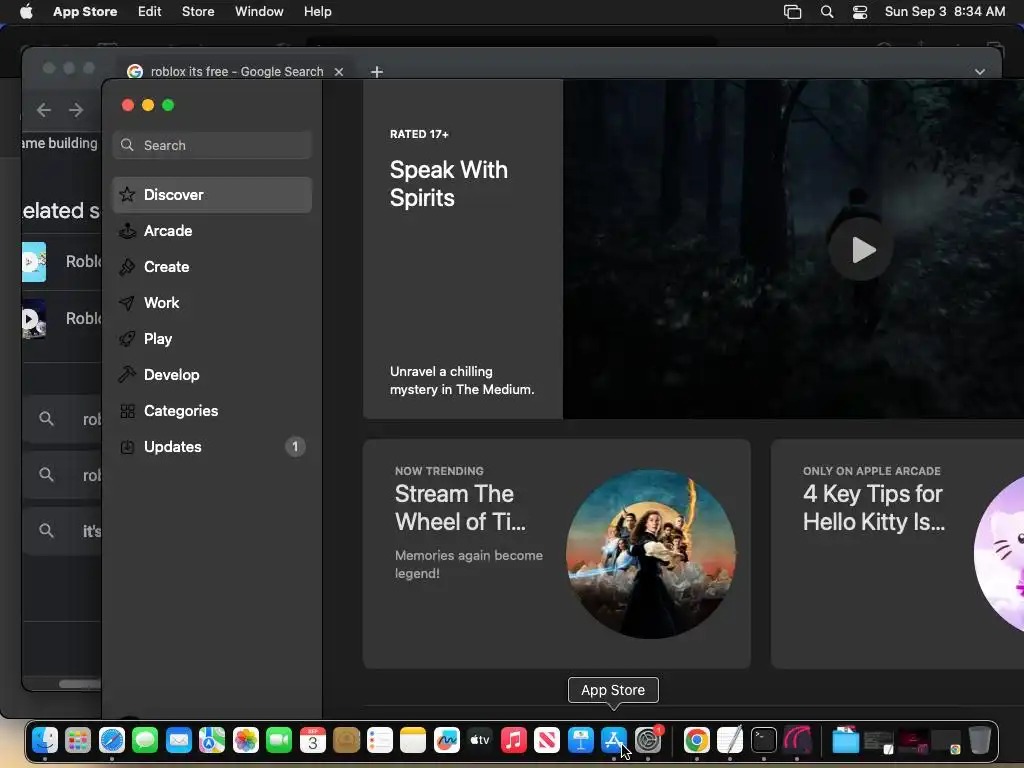Open Reminders from the Dock
Screen dimensions: 1024x768
(379, 741)
